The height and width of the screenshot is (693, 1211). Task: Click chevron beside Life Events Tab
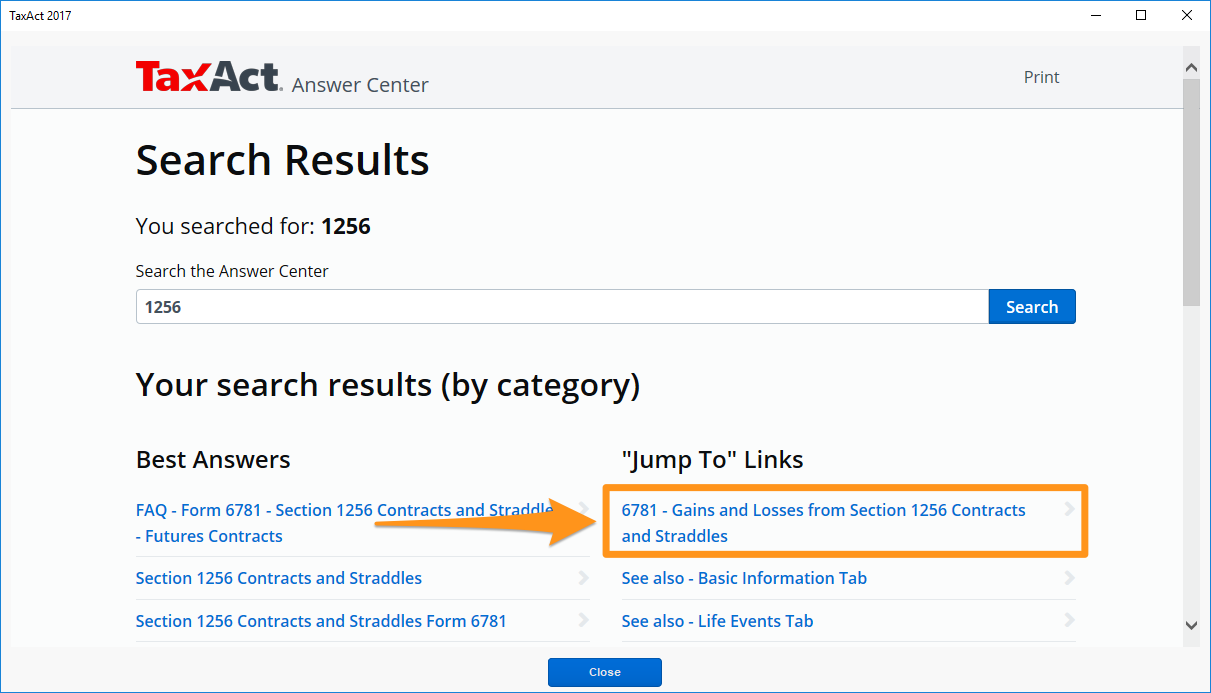click(x=1069, y=621)
